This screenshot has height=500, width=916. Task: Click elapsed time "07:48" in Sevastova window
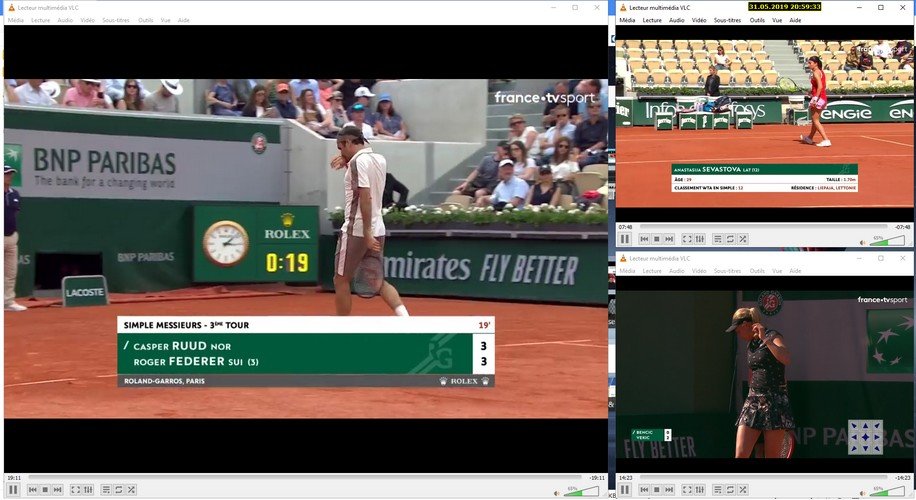coord(625,227)
